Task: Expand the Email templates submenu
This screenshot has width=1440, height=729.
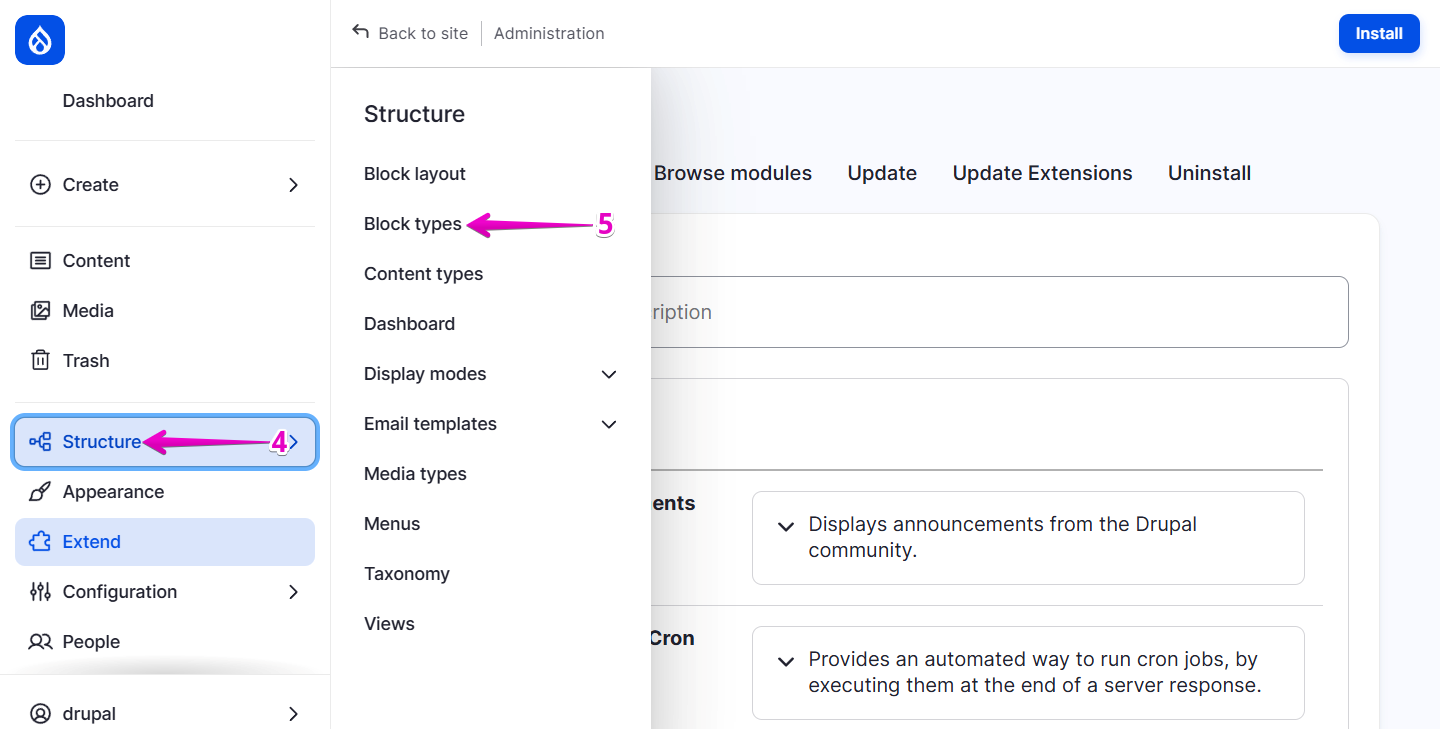Action: coord(609,424)
